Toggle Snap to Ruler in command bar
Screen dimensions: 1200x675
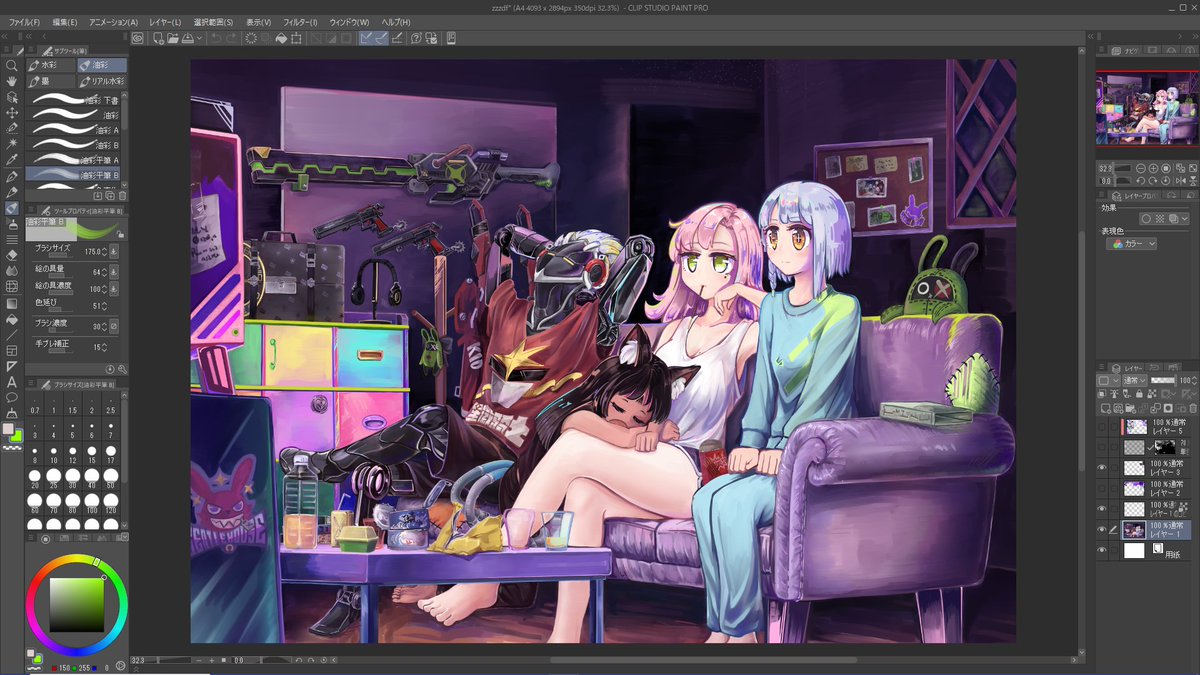(366, 38)
